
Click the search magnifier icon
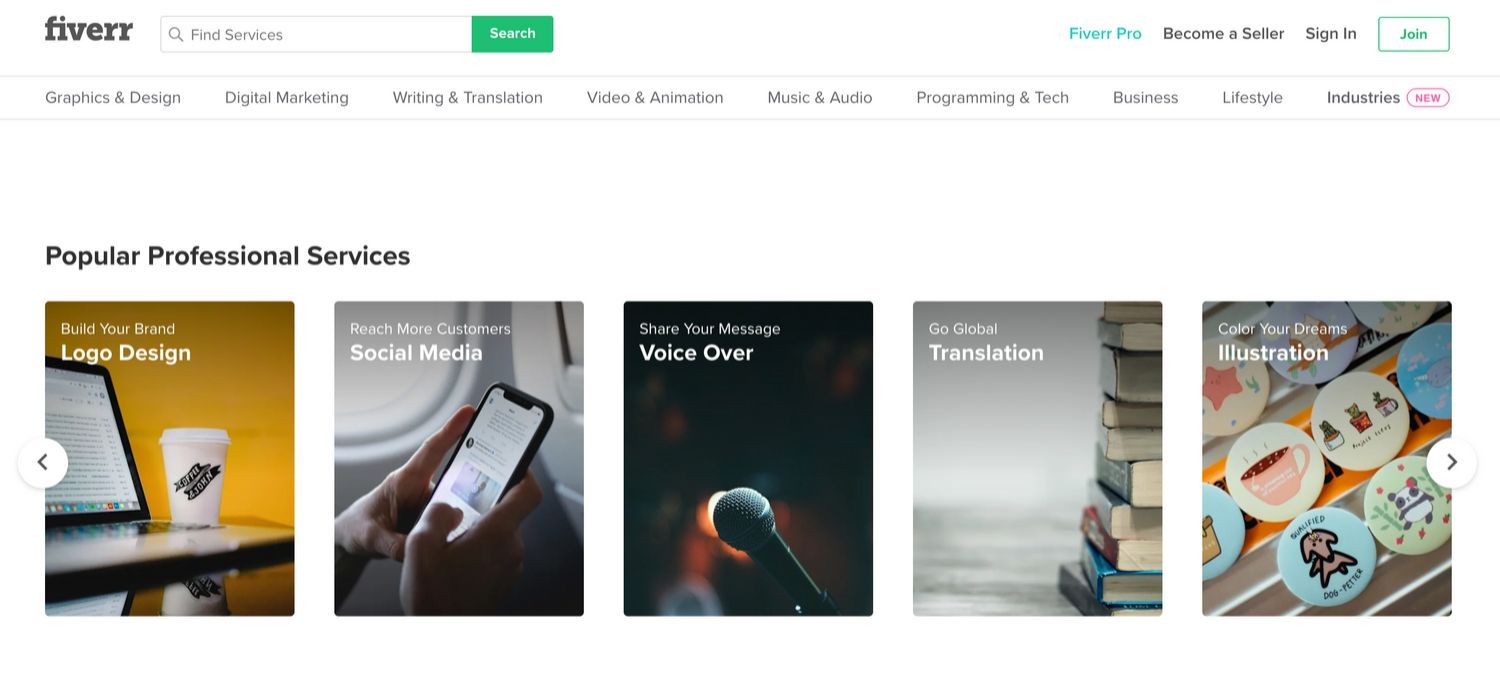[176, 34]
